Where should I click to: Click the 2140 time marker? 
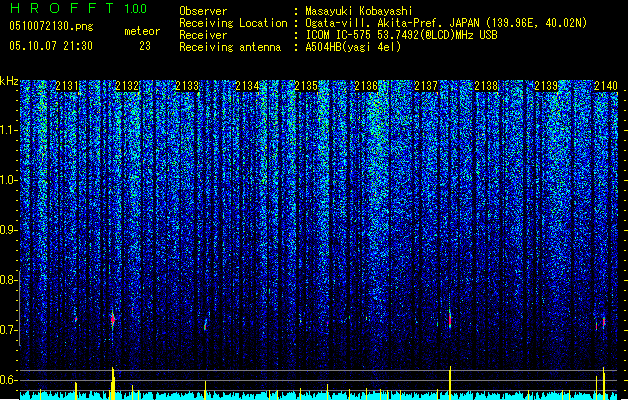606,86
